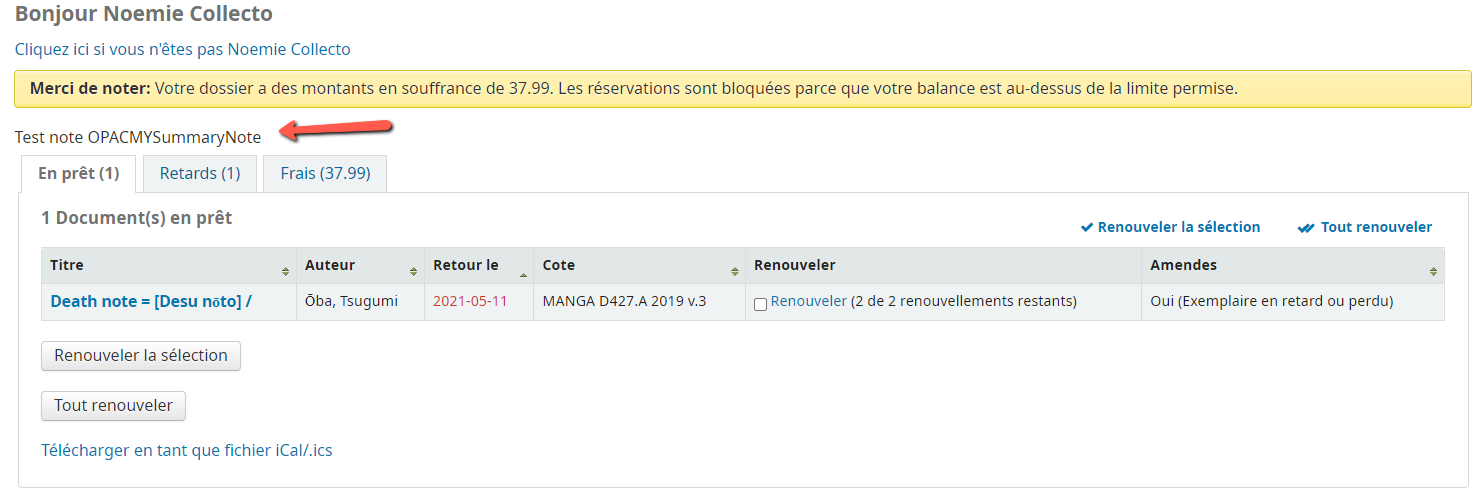Click the sort arrows in Titre column header
Screen dimensions: 1484x502
[285, 271]
